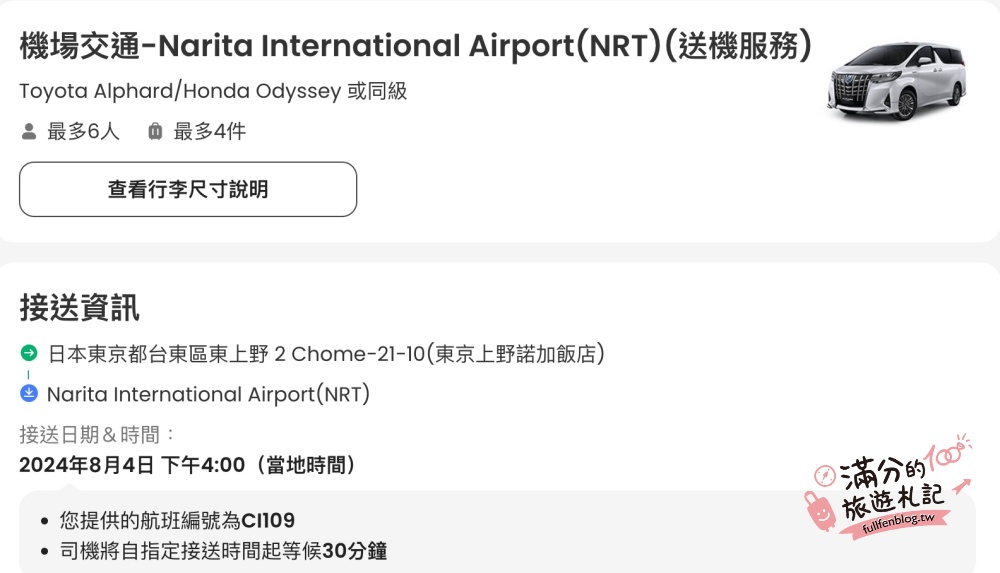This screenshot has width=1000, height=573.
Task: Select Narita International Airport(NRT) destination line
Action: [x=209, y=394]
